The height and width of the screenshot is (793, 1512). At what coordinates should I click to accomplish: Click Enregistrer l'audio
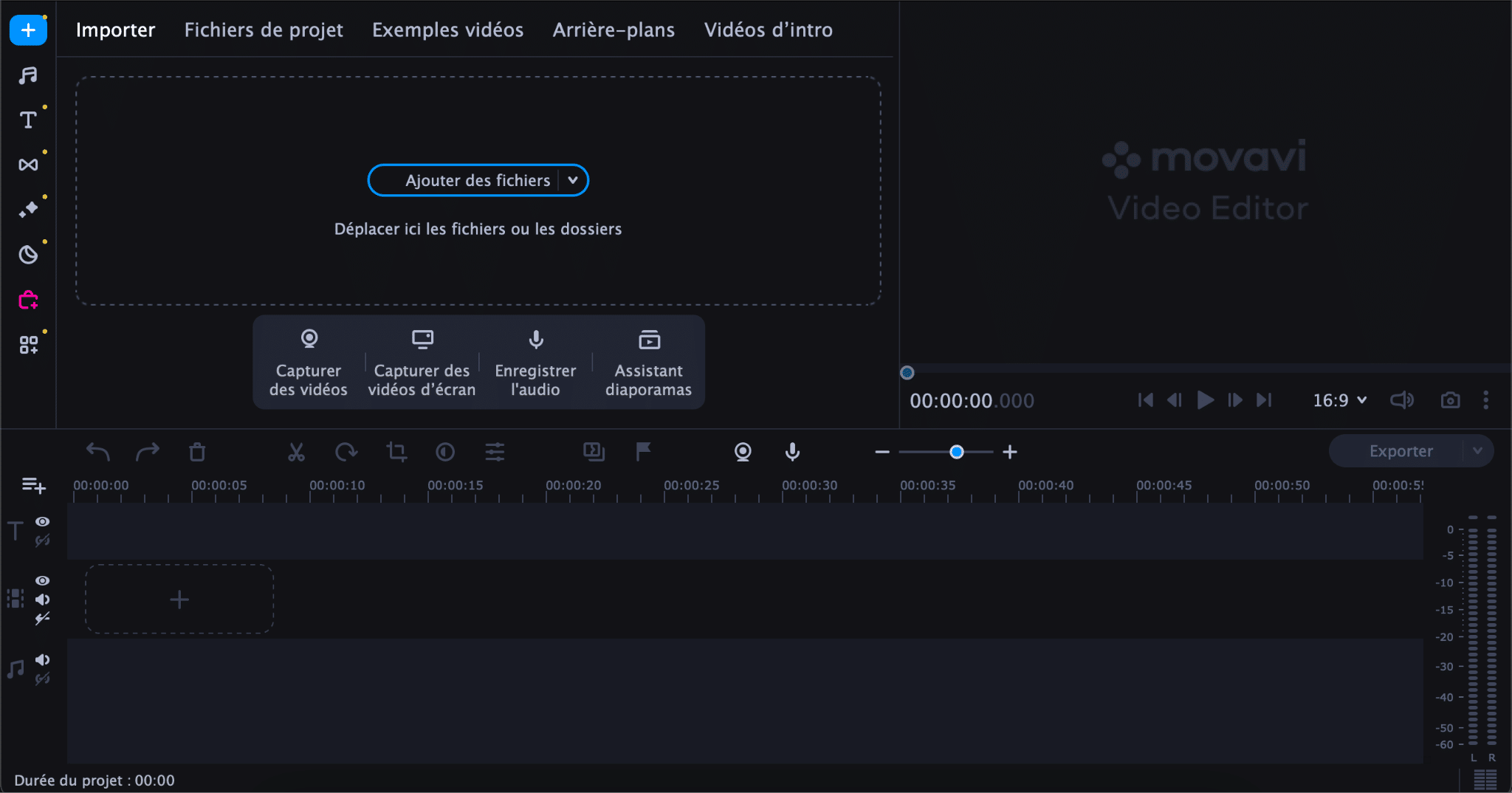pyautogui.click(x=535, y=363)
